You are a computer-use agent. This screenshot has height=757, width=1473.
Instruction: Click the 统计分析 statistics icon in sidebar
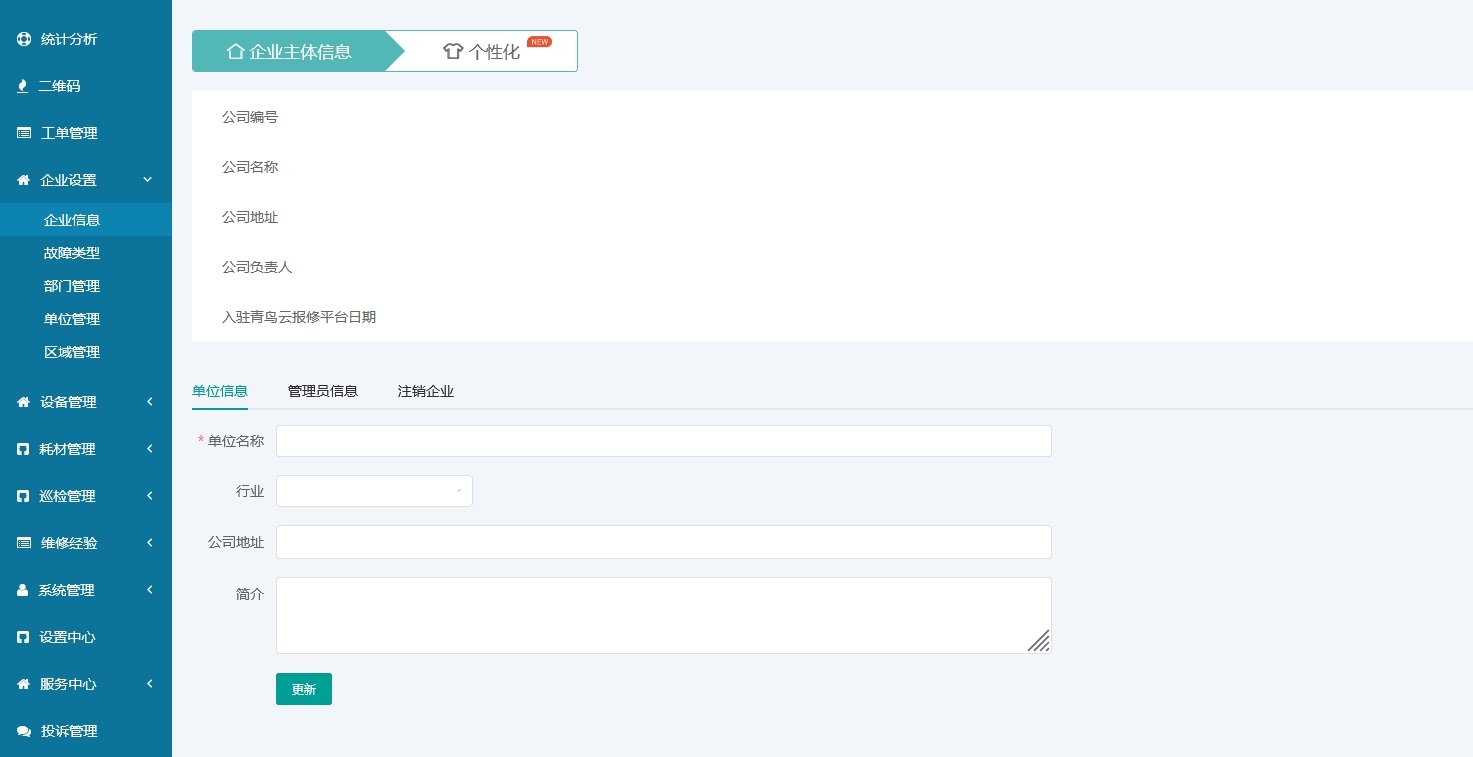(x=23, y=39)
